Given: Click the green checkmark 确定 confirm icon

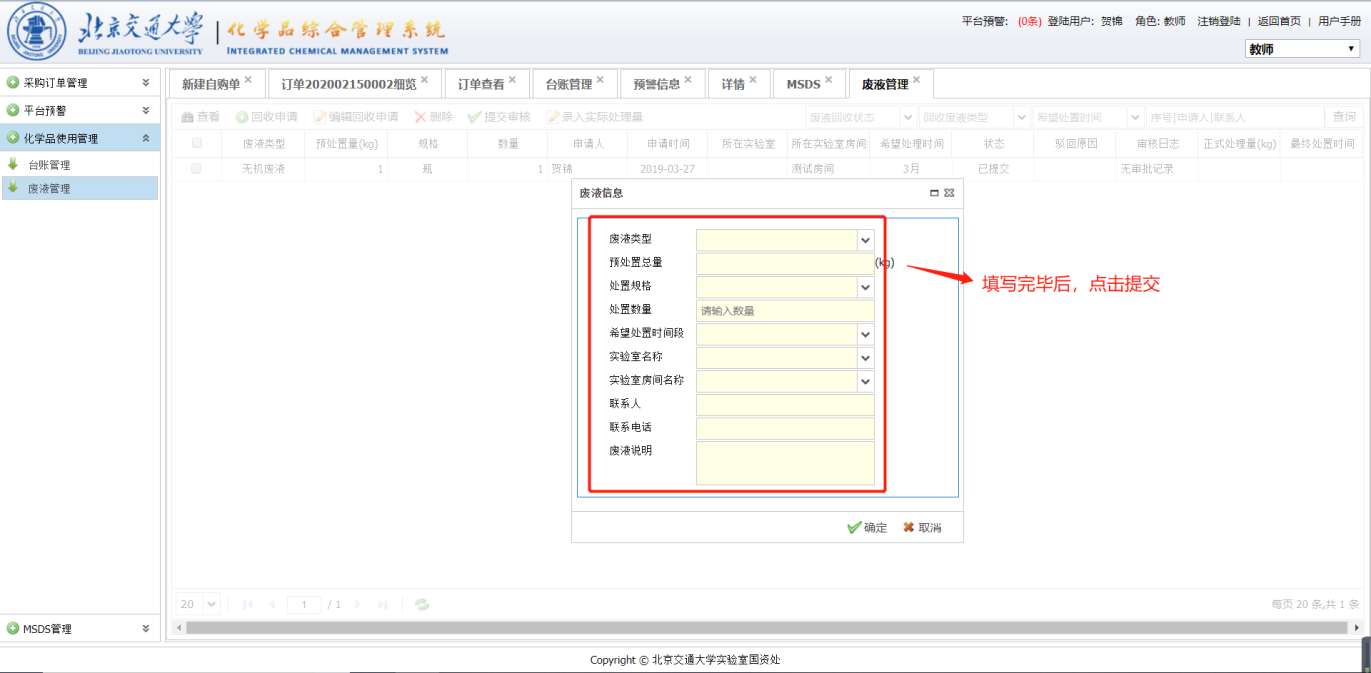Looking at the screenshot, I should click(854, 528).
